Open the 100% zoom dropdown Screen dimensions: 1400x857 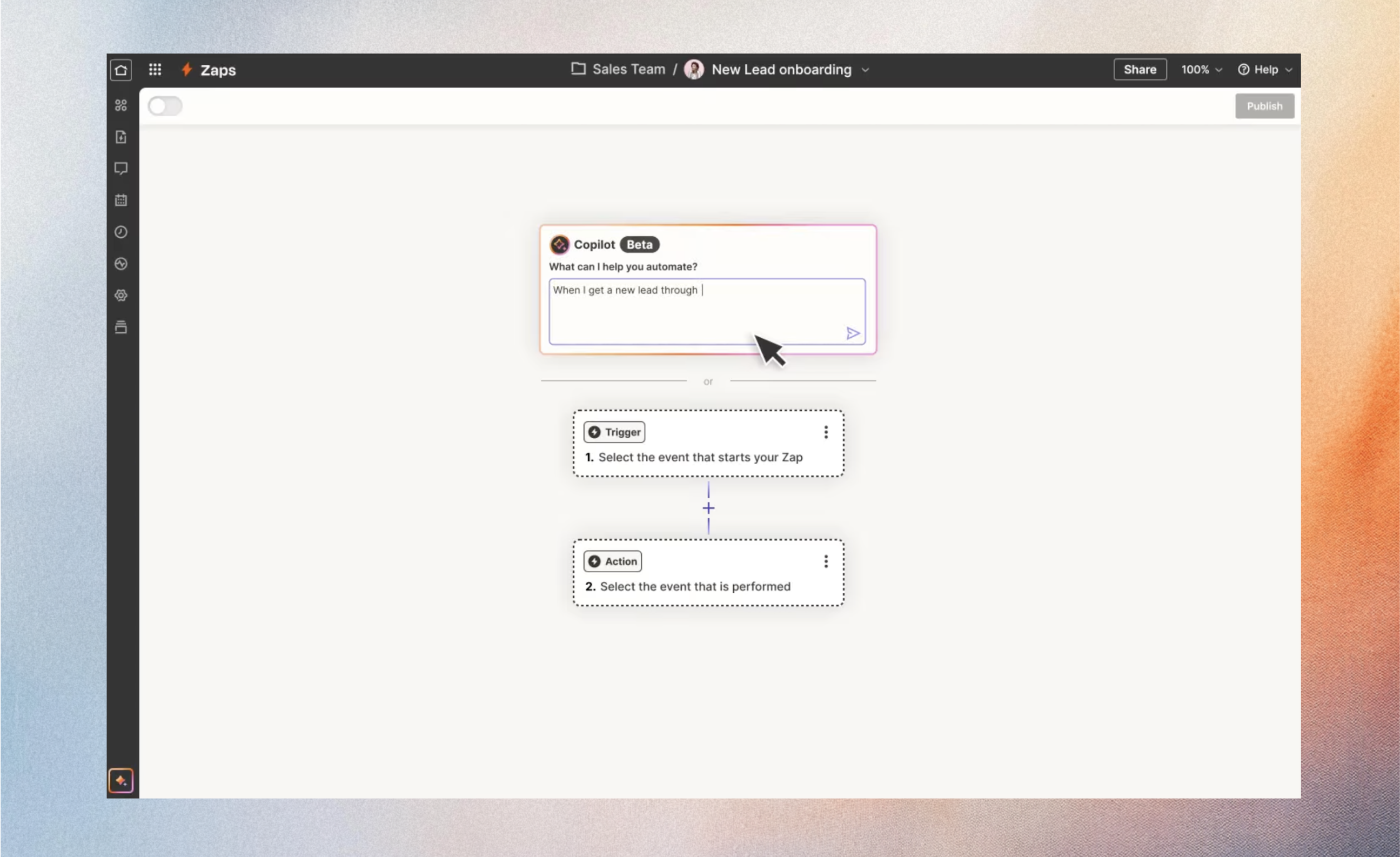click(x=1201, y=69)
